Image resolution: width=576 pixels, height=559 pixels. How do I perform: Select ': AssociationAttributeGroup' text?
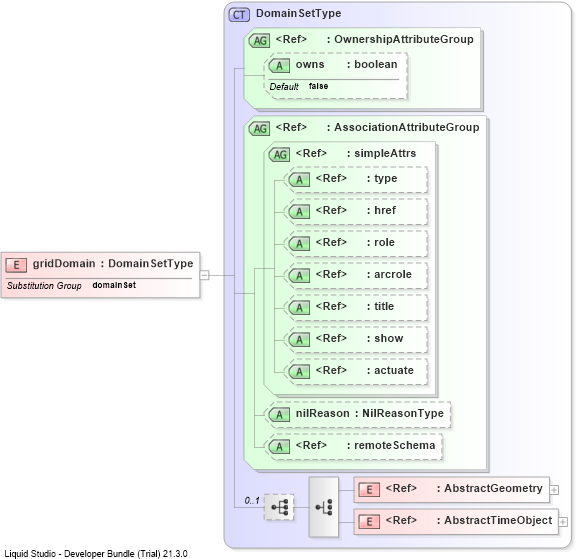click(403, 127)
